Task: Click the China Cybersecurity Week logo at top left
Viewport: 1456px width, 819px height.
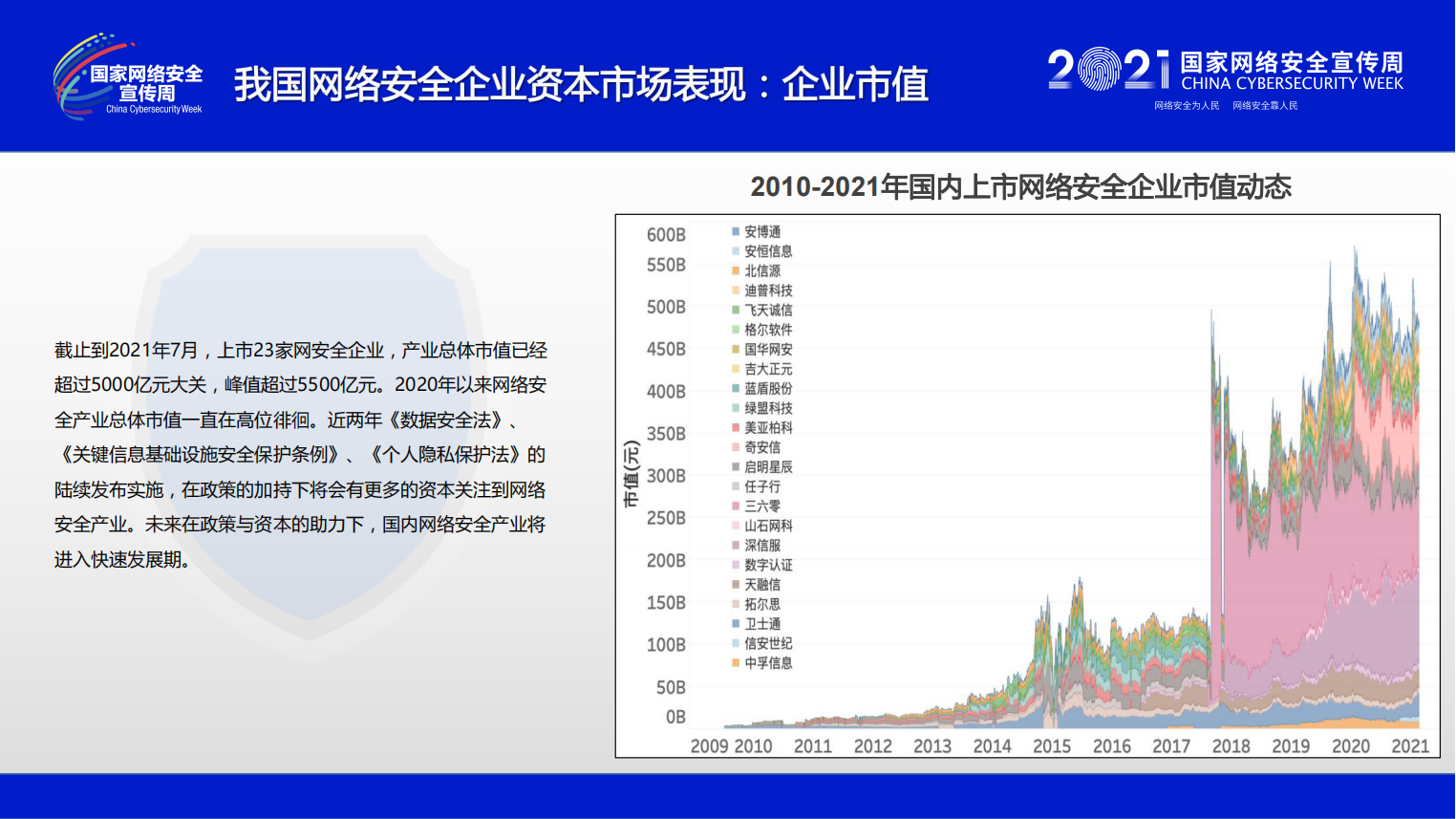Action: (128, 78)
